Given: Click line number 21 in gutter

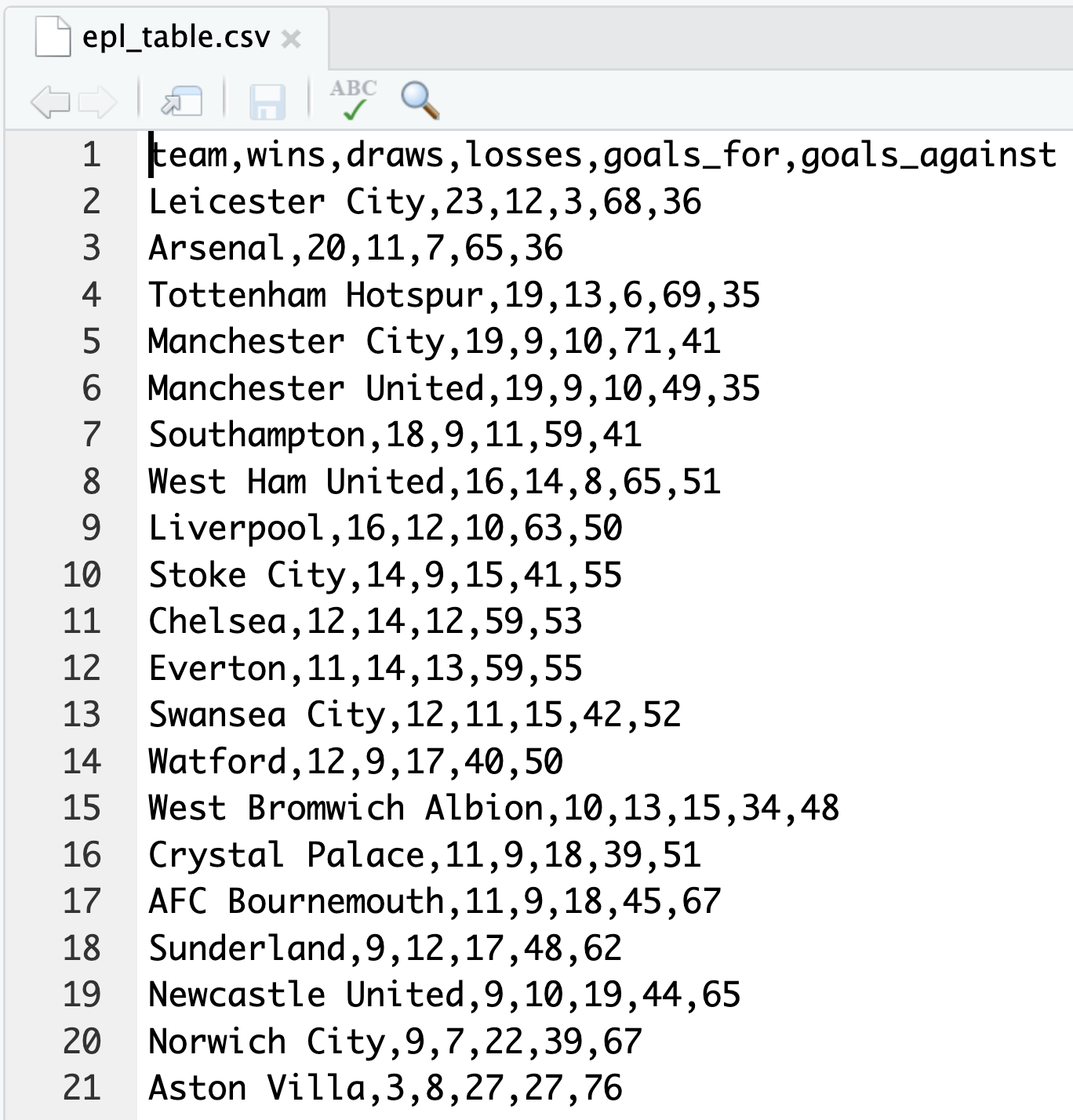Looking at the screenshot, I should [x=82, y=1088].
